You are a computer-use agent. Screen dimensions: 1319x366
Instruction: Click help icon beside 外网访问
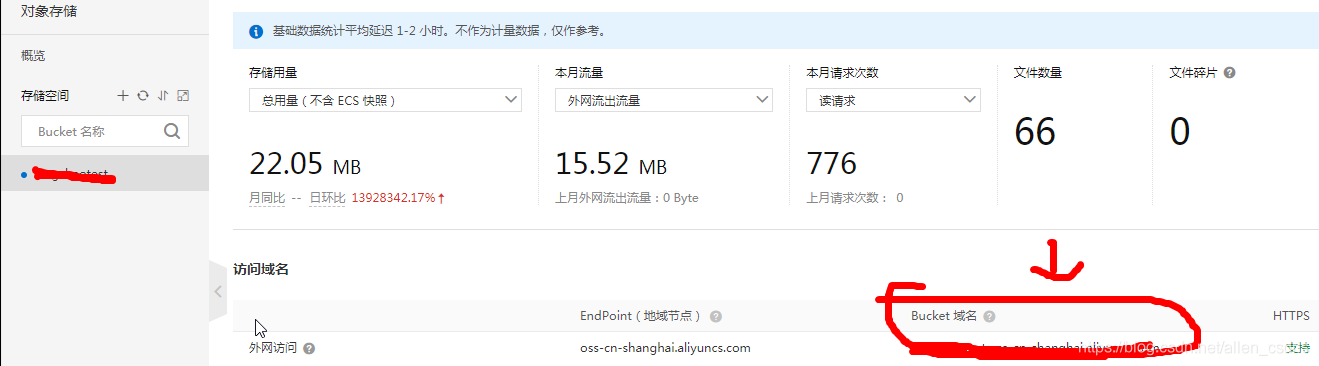pos(309,349)
